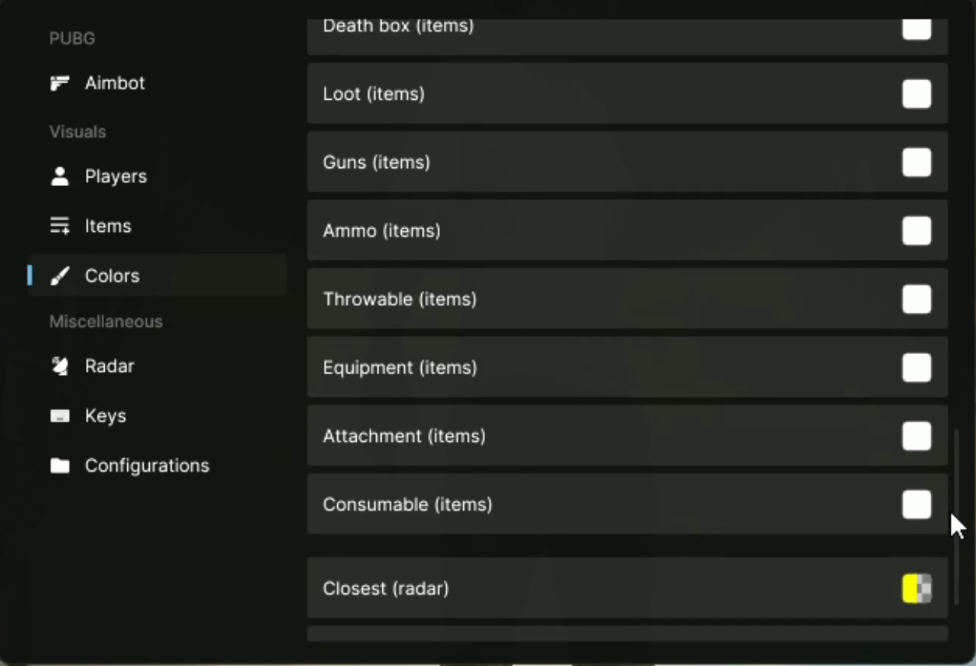Change the yellow Closest (radar) color
The height and width of the screenshot is (666, 976).
(916, 588)
